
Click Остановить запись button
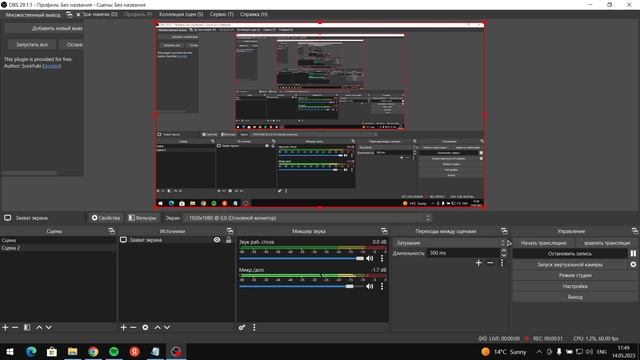point(570,253)
